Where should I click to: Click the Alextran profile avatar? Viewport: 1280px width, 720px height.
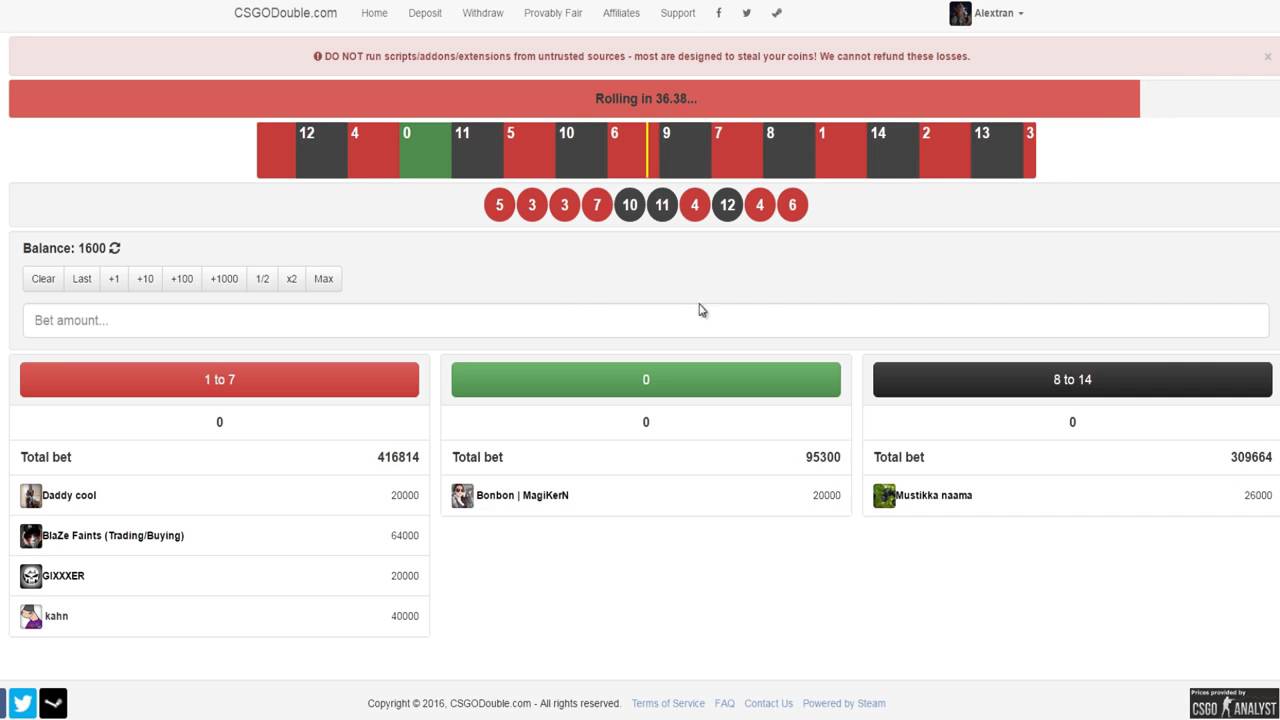tap(960, 13)
